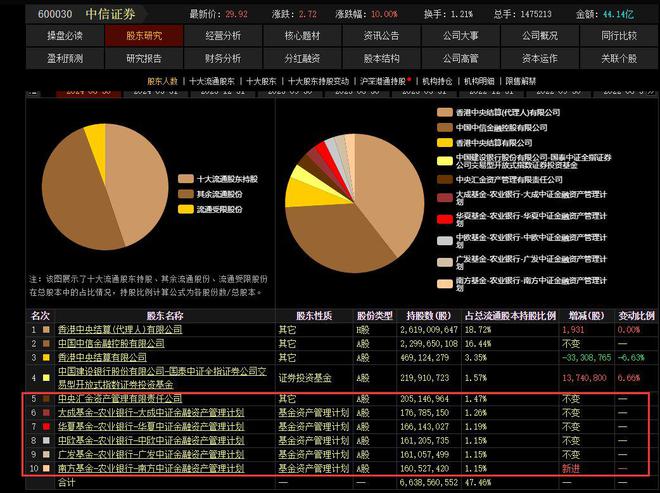Click legend swatch for 南方基金 plan
This screenshot has height=493, width=660.
444,284
